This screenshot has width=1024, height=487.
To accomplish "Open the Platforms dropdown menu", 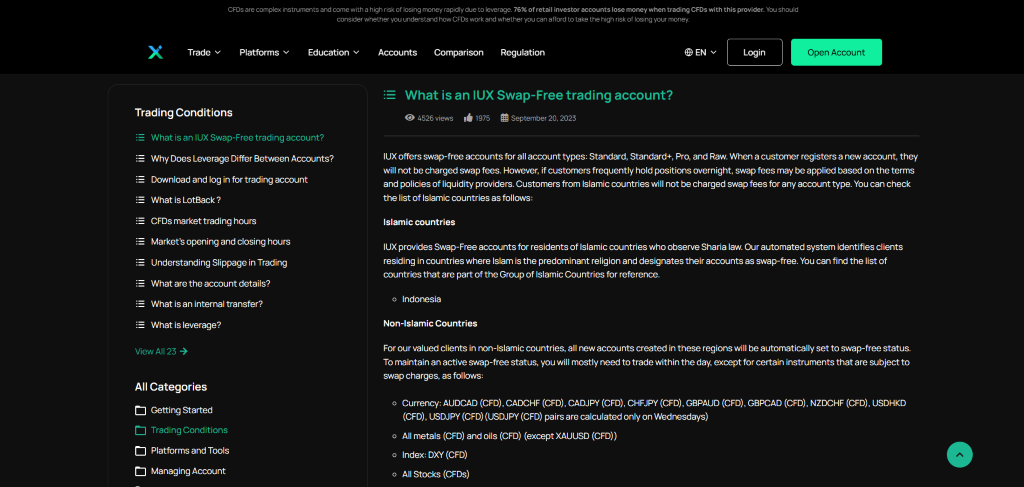I will 264,52.
